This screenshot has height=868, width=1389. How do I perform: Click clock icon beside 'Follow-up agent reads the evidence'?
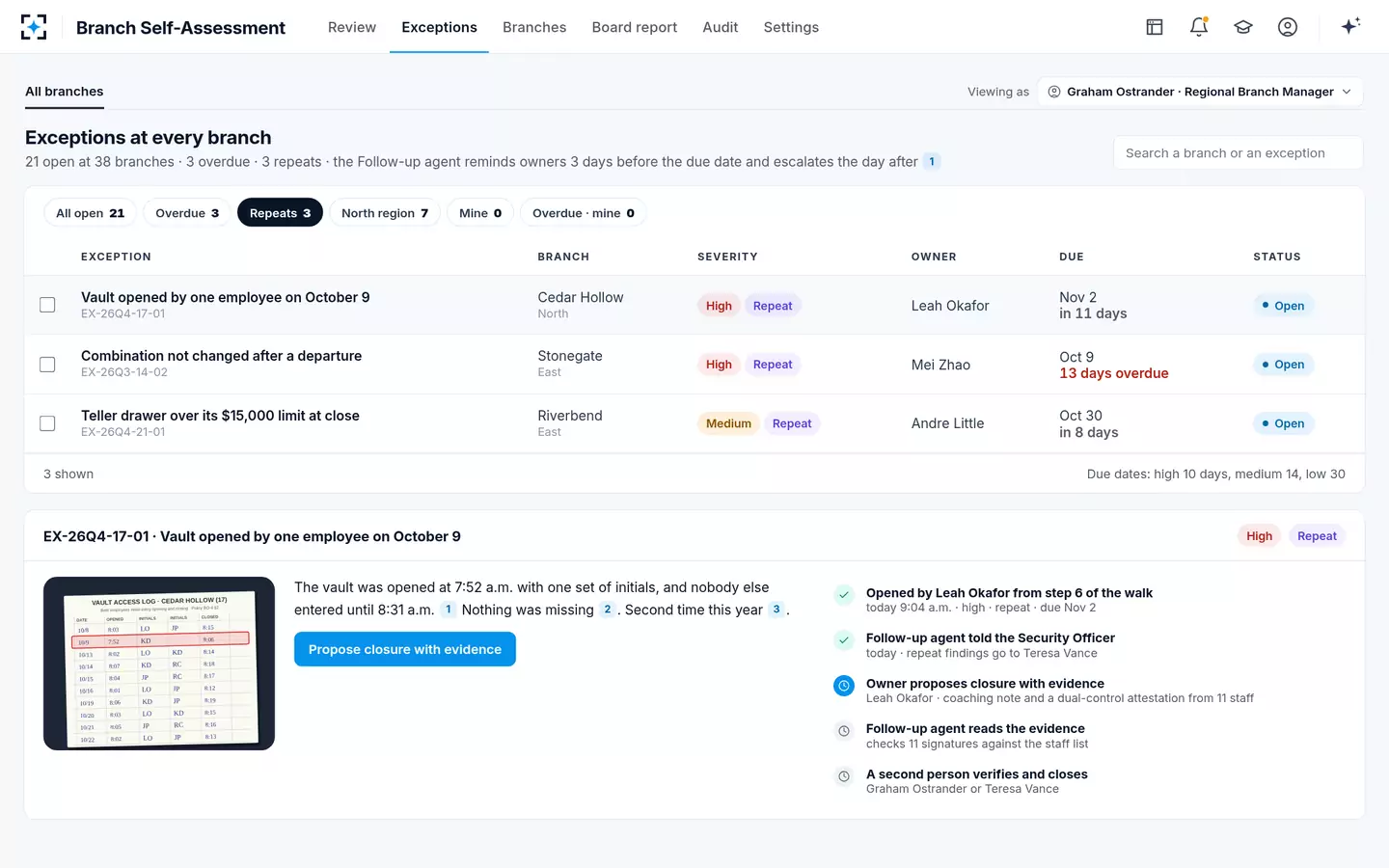pyautogui.click(x=844, y=730)
